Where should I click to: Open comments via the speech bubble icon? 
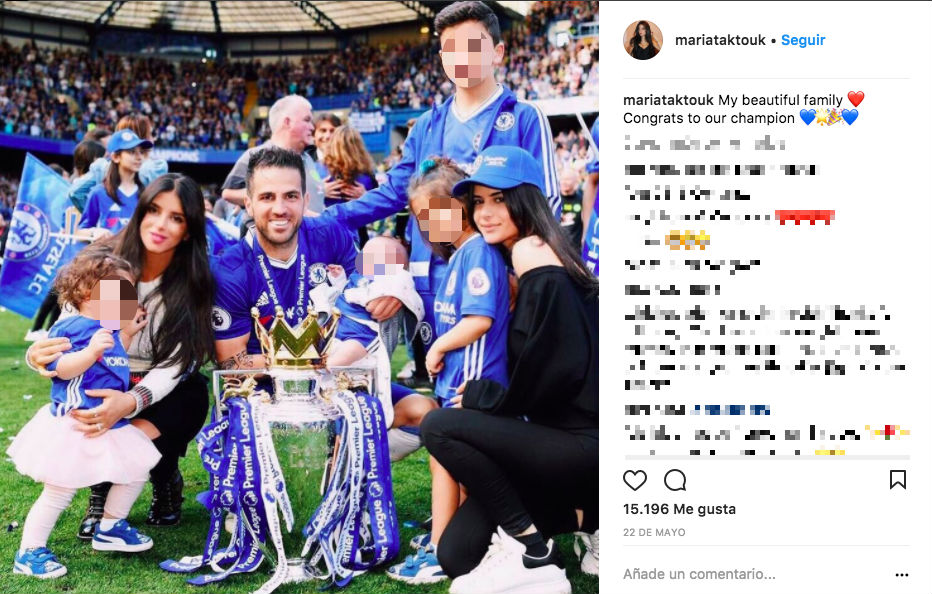pyautogui.click(x=675, y=480)
